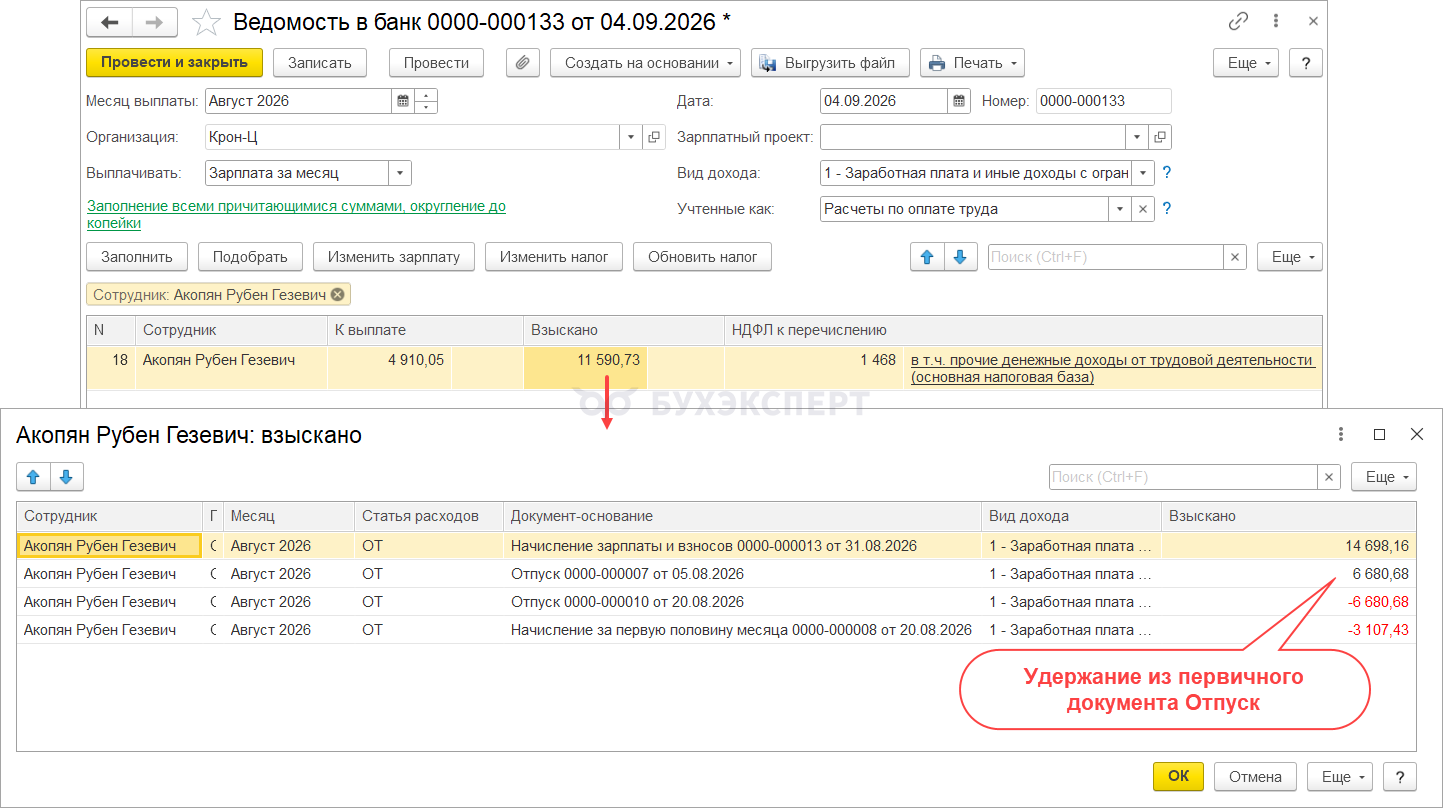1443x808 pixels.
Task: Select the Начисление за первую половину месяца row
Action: point(716,630)
